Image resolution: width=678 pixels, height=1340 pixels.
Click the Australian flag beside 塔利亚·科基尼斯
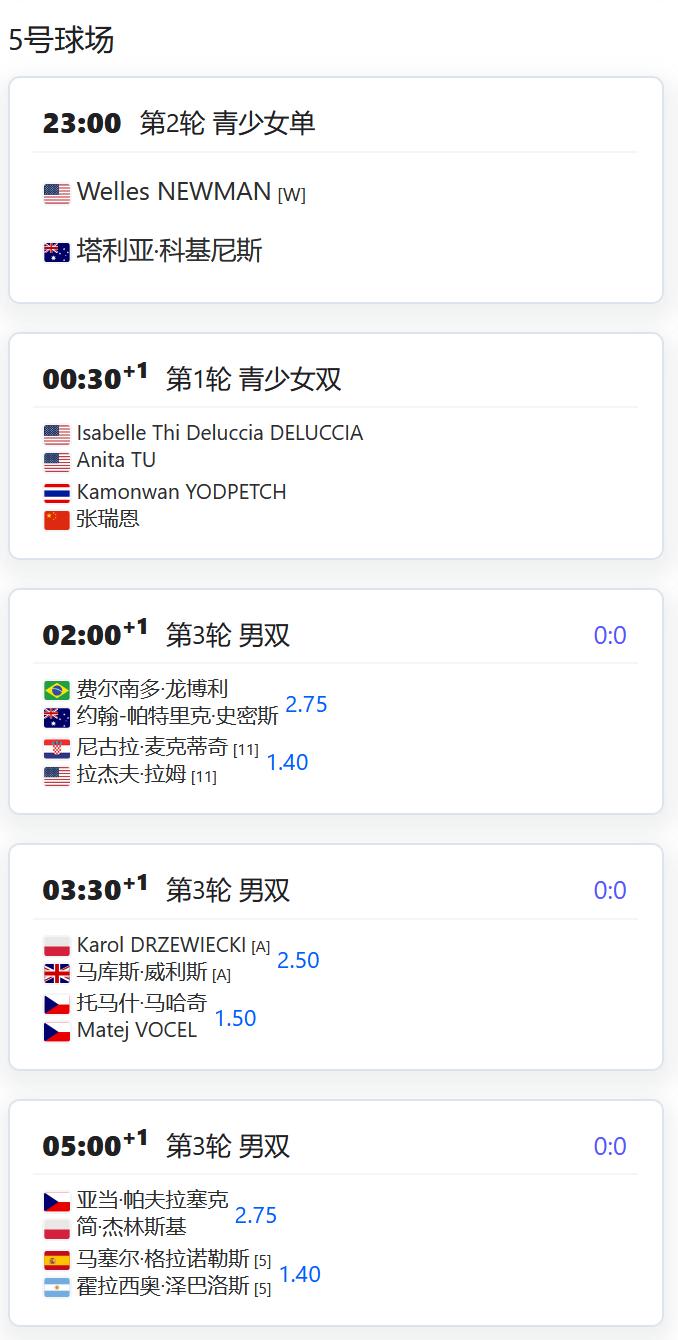coord(57,252)
